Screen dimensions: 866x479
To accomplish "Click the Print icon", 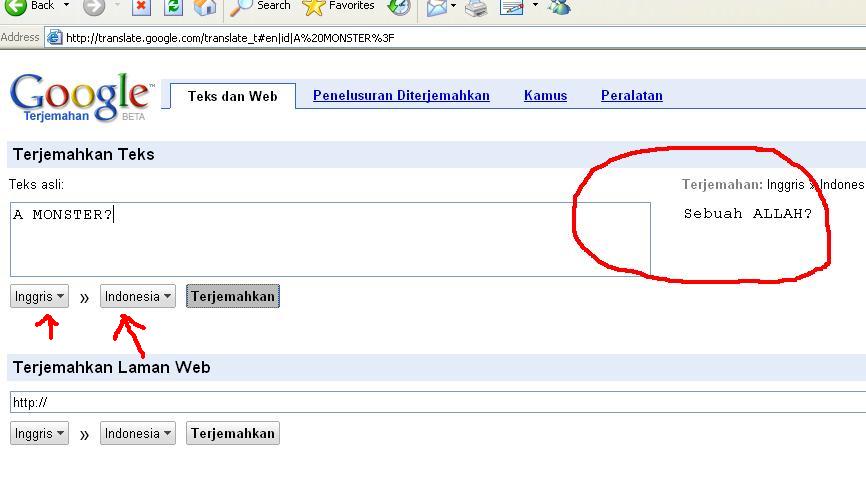I will (476, 7).
